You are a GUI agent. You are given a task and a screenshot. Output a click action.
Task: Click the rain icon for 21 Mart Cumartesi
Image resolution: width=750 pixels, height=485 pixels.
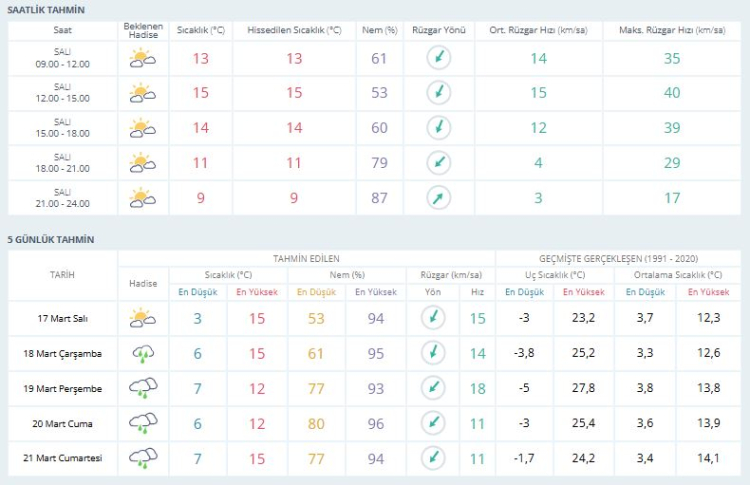tap(143, 458)
